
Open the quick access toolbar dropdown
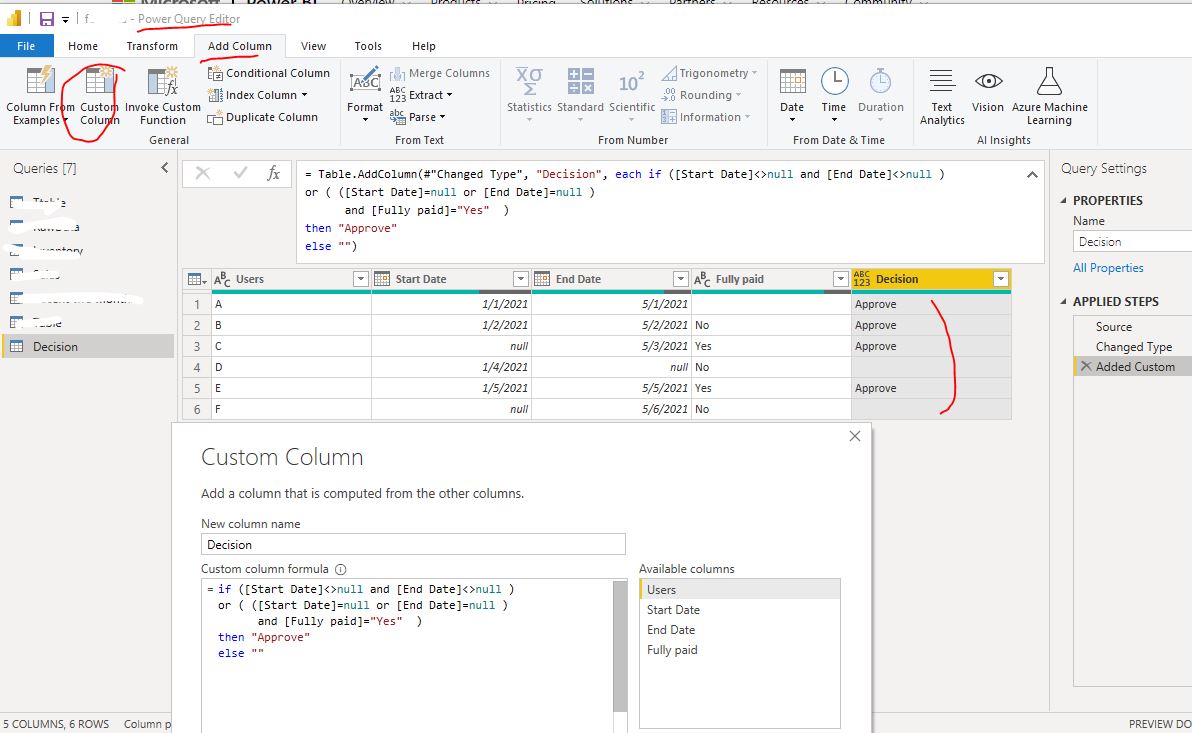click(x=65, y=20)
